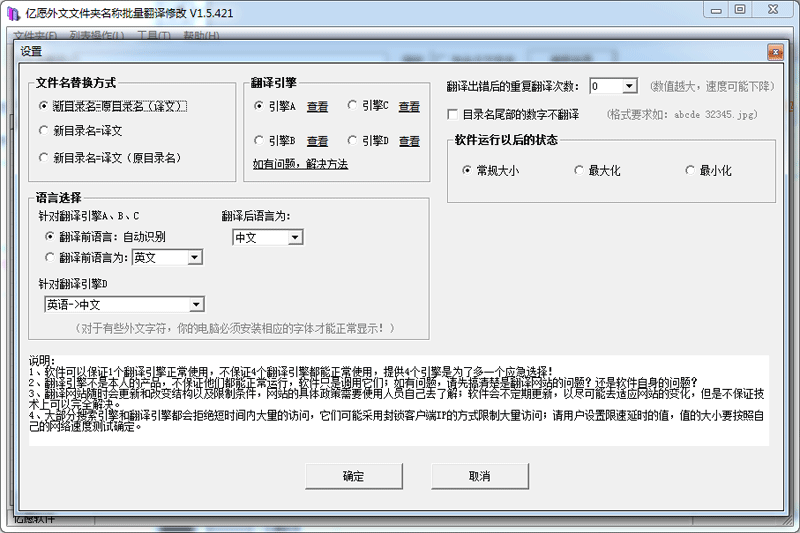Pick translation engine 引擎D
Screen dimensions: 800x533
pyautogui.click(x=352, y=140)
